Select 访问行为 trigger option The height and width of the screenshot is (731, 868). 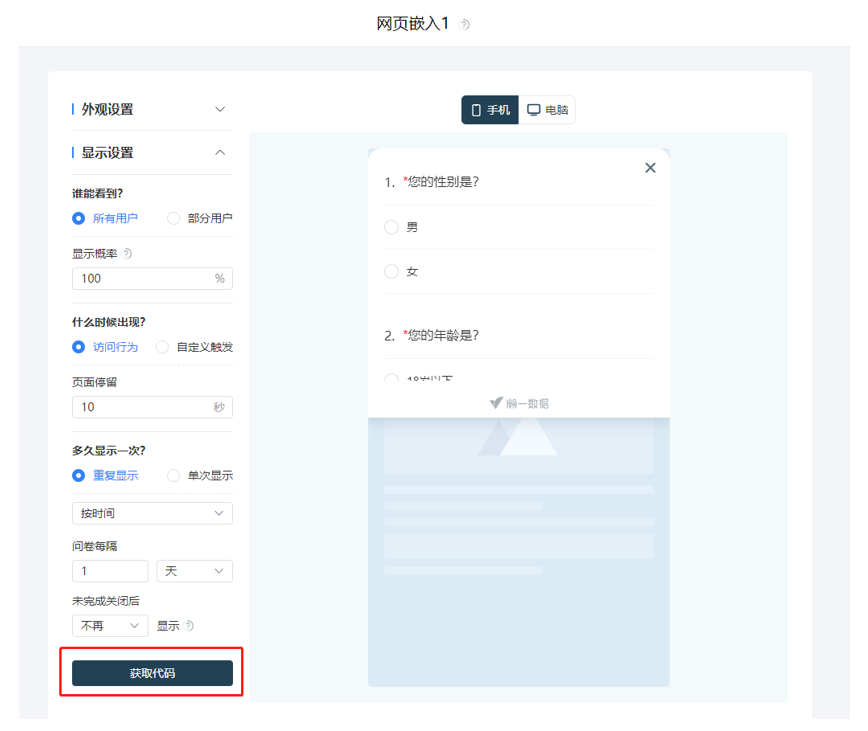point(105,346)
